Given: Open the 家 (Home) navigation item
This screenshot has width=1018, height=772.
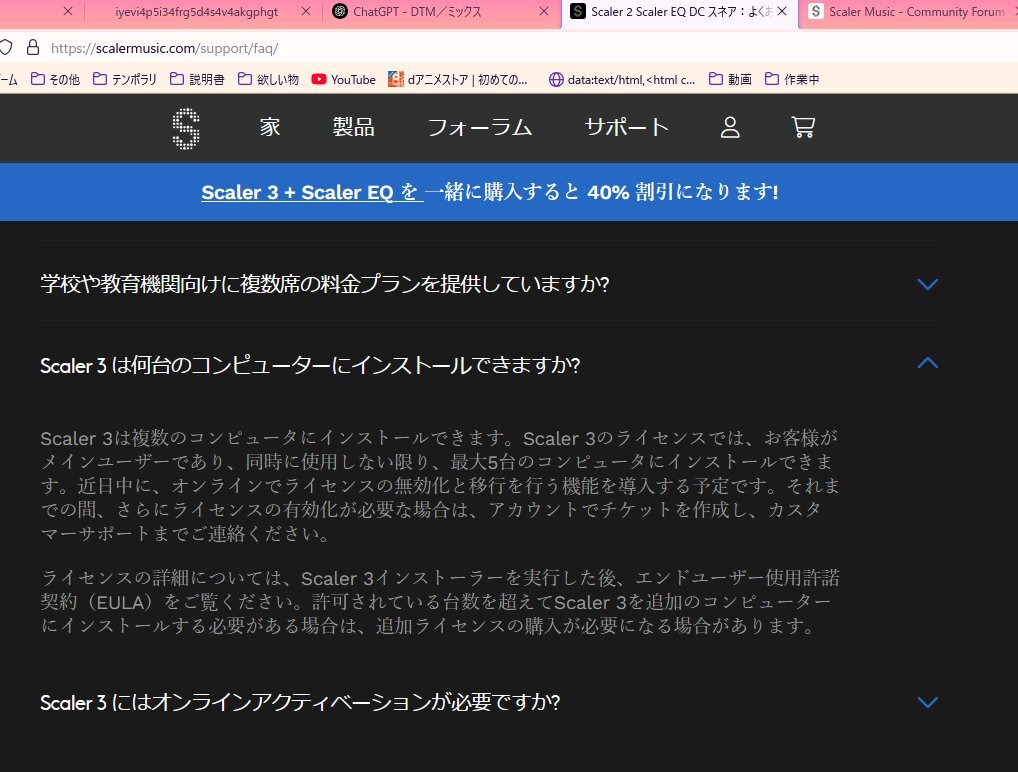Looking at the screenshot, I should (270, 127).
